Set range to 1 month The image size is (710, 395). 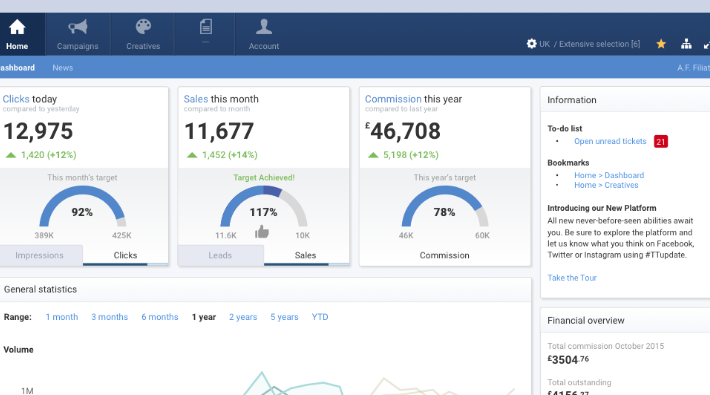[x=62, y=317]
